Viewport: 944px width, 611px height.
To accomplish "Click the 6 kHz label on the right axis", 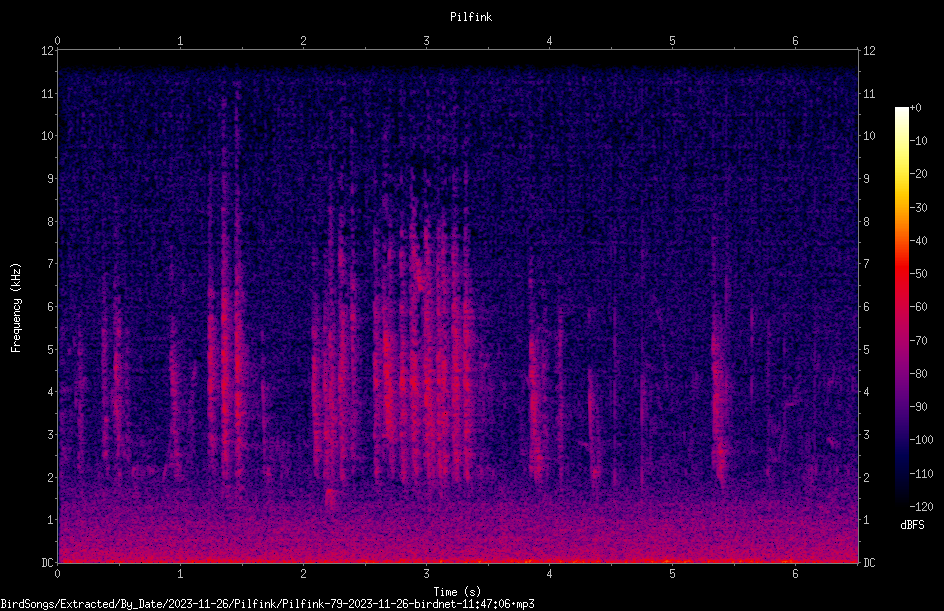I will 866,306.
